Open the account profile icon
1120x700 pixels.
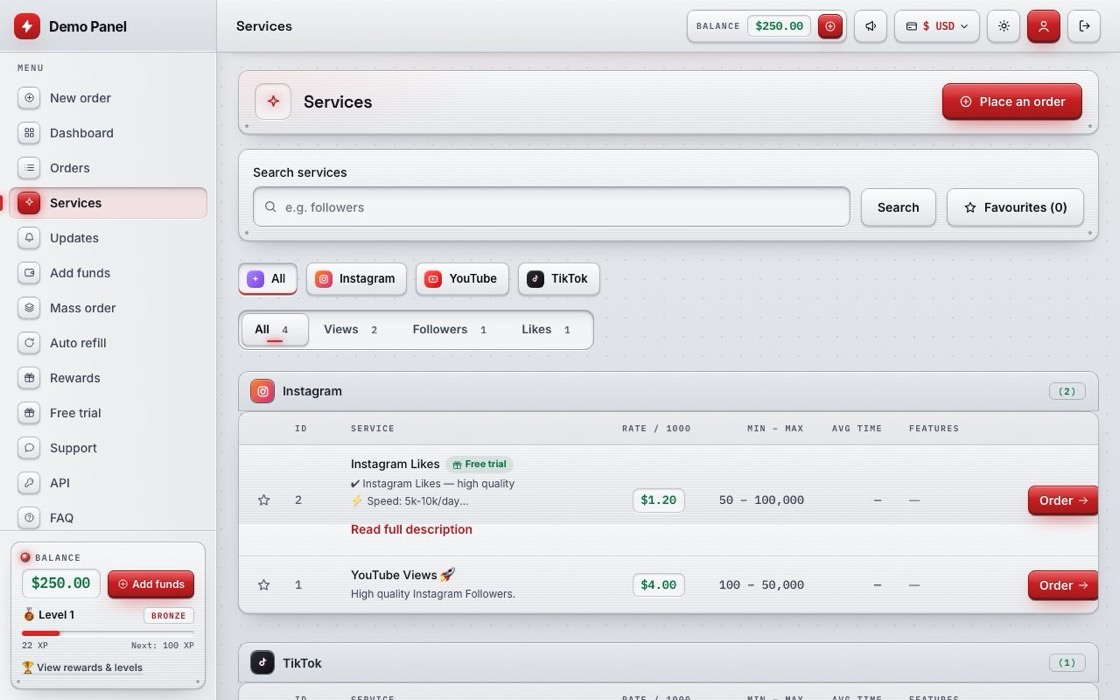click(x=1044, y=26)
